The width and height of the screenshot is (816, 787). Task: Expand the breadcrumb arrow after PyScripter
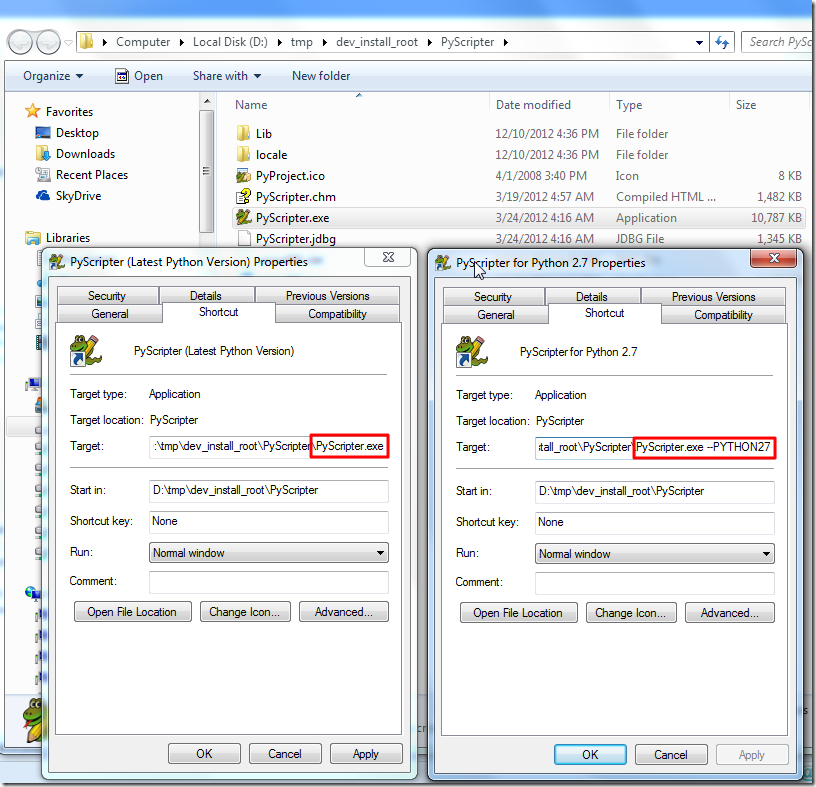(x=505, y=42)
